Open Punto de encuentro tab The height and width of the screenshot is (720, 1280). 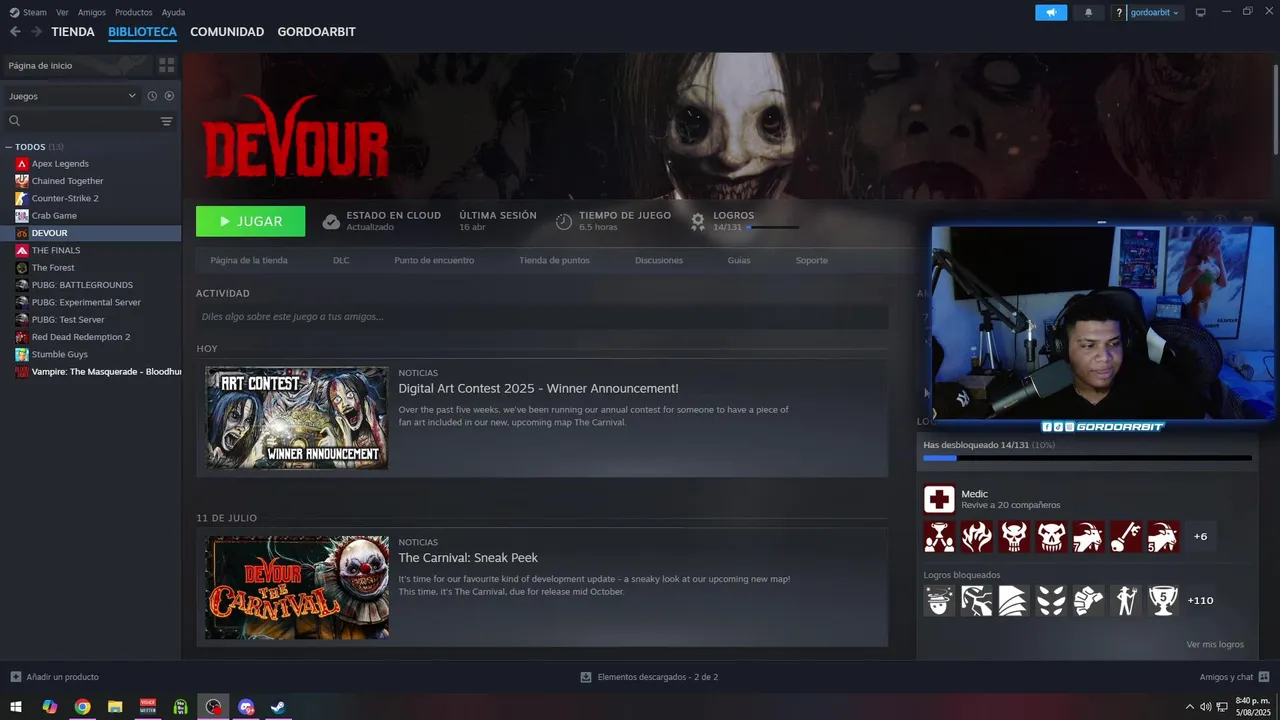pyautogui.click(x=434, y=260)
